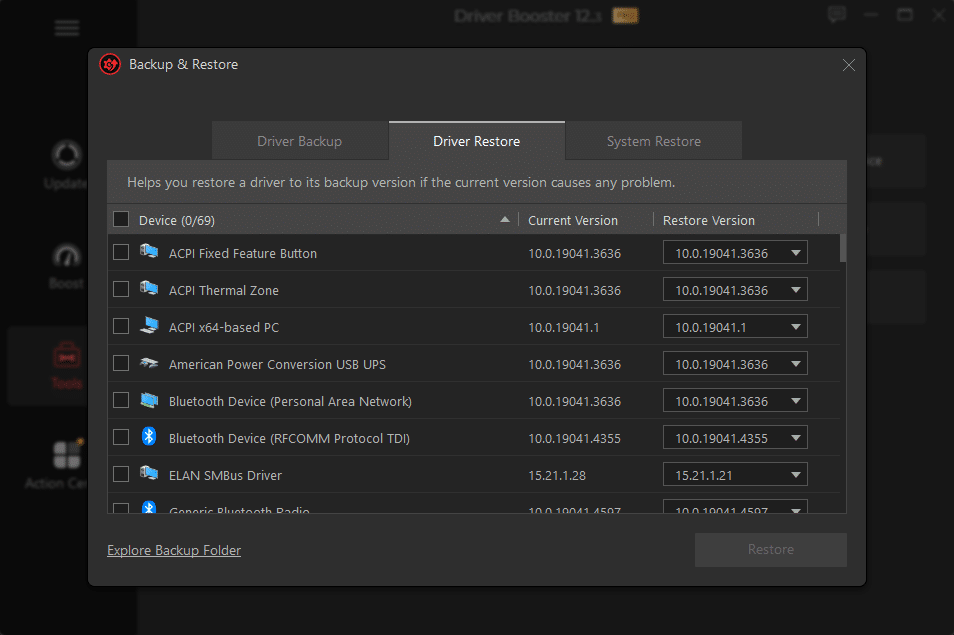Click the American Power Conversion USB UPS icon
The width and height of the screenshot is (954, 635).
149,363
